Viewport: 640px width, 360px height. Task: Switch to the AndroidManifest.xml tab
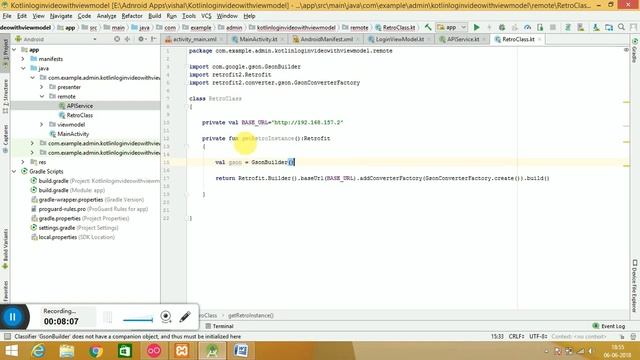327,39
